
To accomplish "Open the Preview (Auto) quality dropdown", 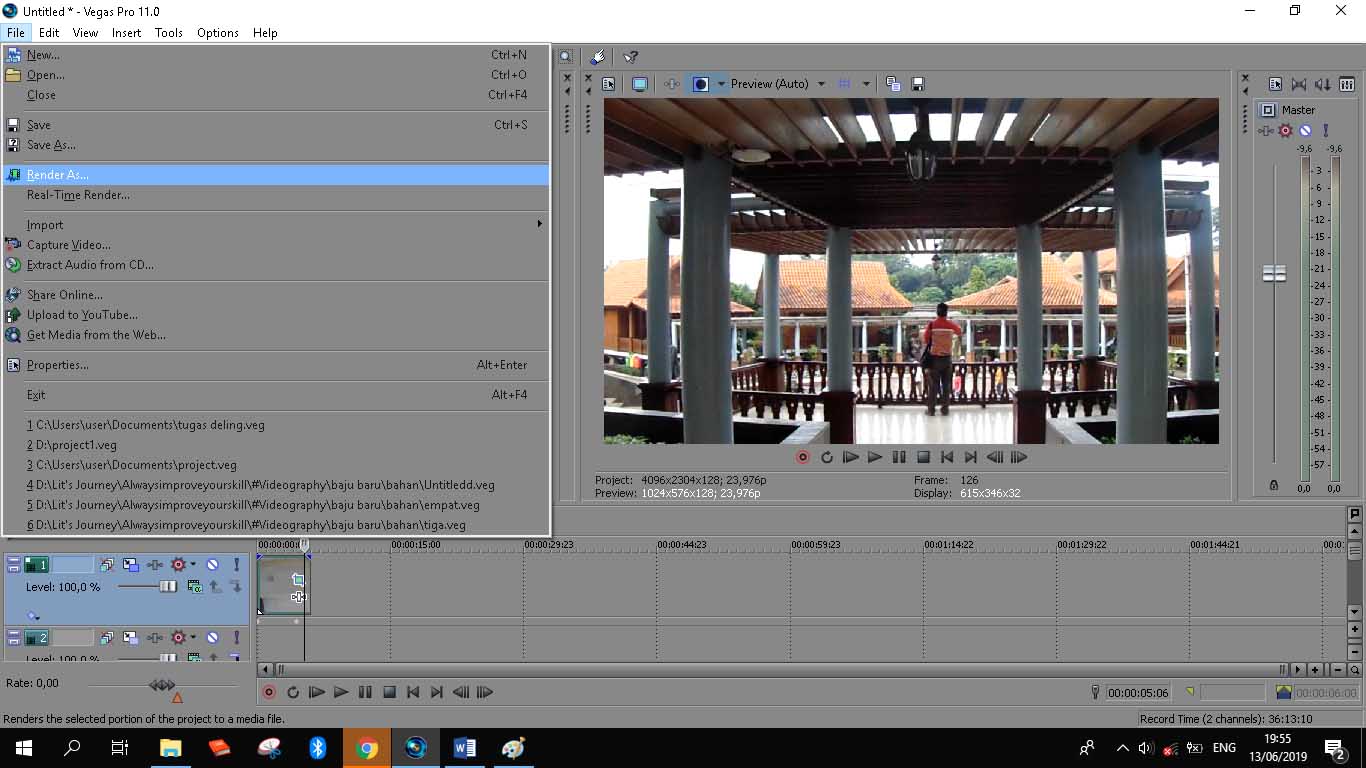I will click(821, 84).
